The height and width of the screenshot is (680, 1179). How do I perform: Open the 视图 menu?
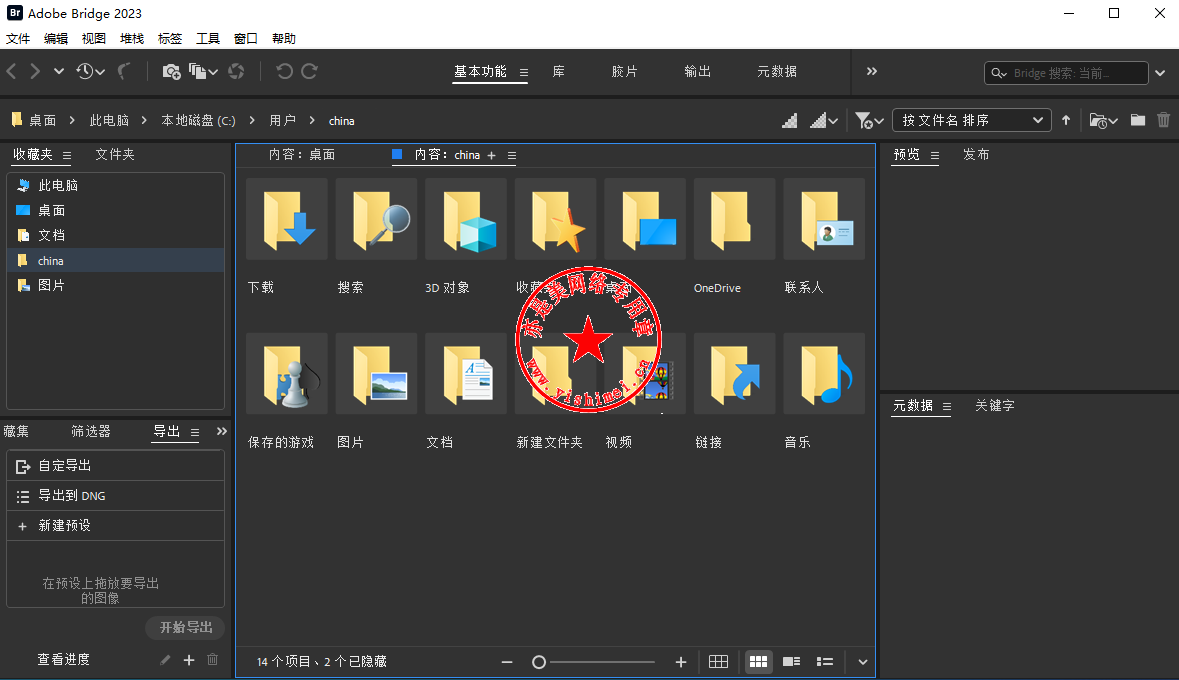(93, 38)
